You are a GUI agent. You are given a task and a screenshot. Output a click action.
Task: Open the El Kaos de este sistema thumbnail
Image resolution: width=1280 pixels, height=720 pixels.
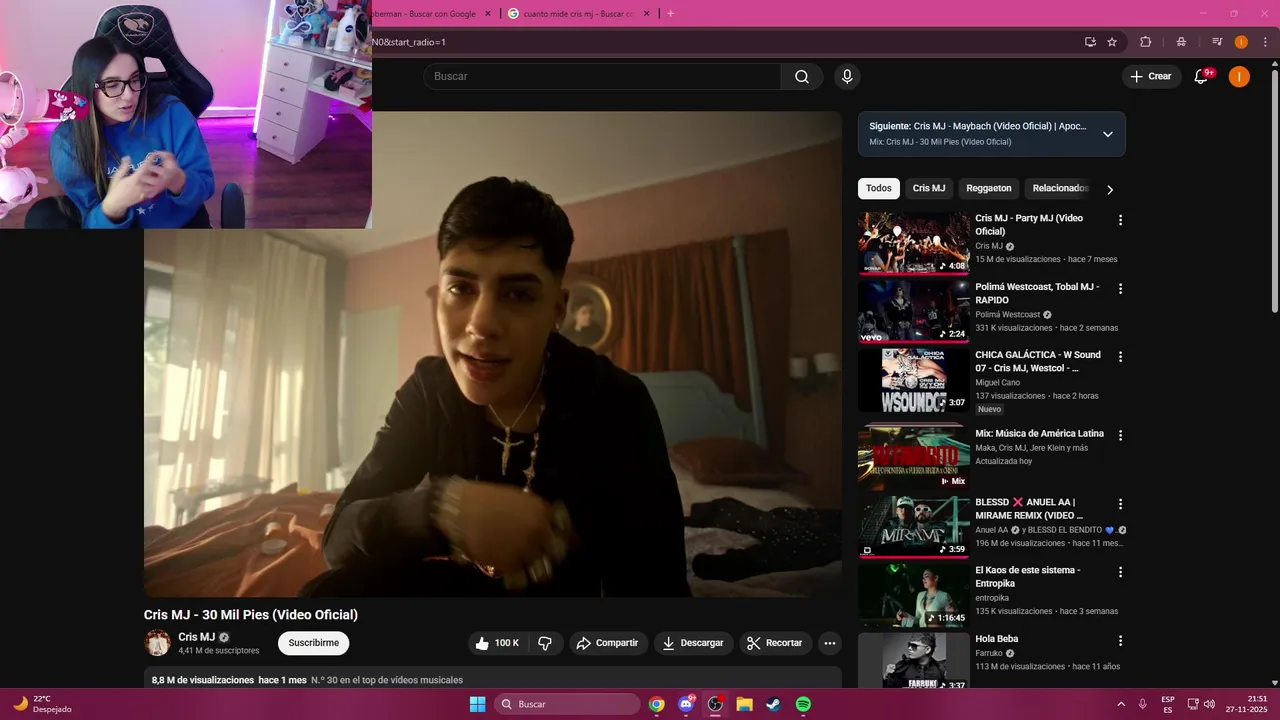(x=914, y=595)
